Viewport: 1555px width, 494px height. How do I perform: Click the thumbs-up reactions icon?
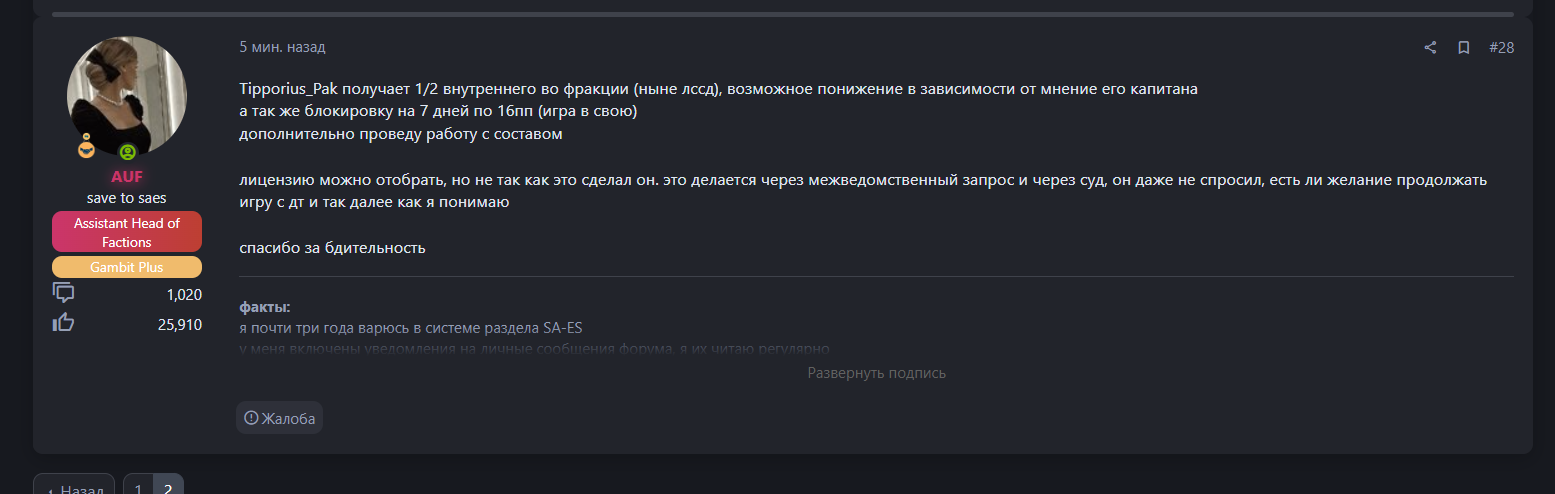coord(63,323)
